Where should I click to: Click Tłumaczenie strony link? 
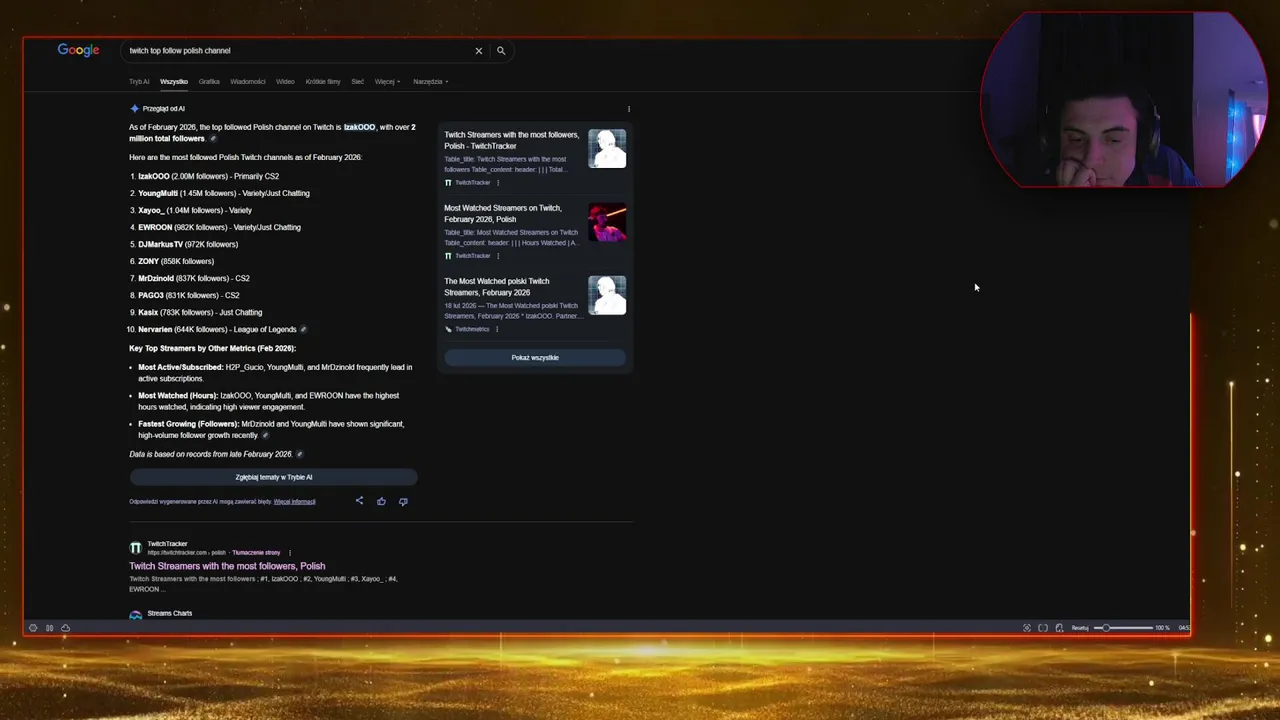click(256, 553)
